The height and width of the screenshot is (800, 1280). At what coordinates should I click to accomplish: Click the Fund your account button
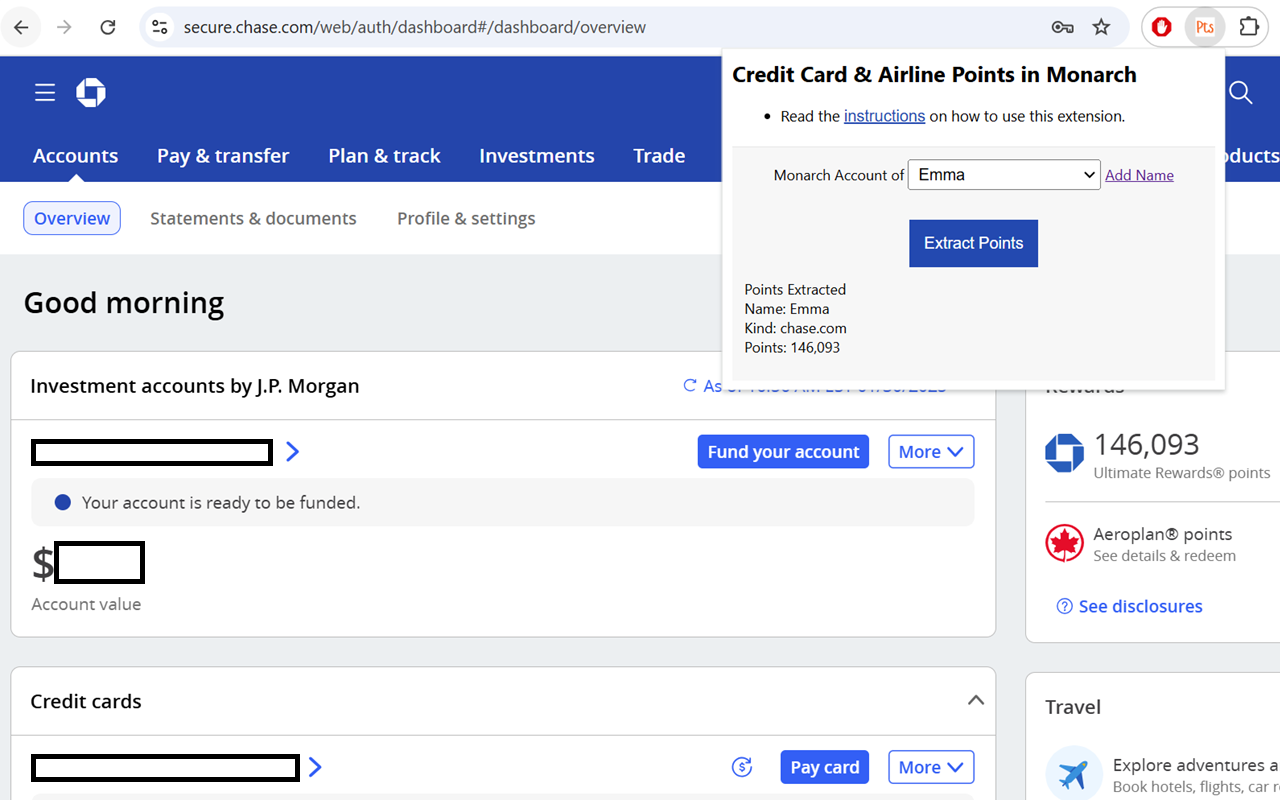[x=783, y=452]
